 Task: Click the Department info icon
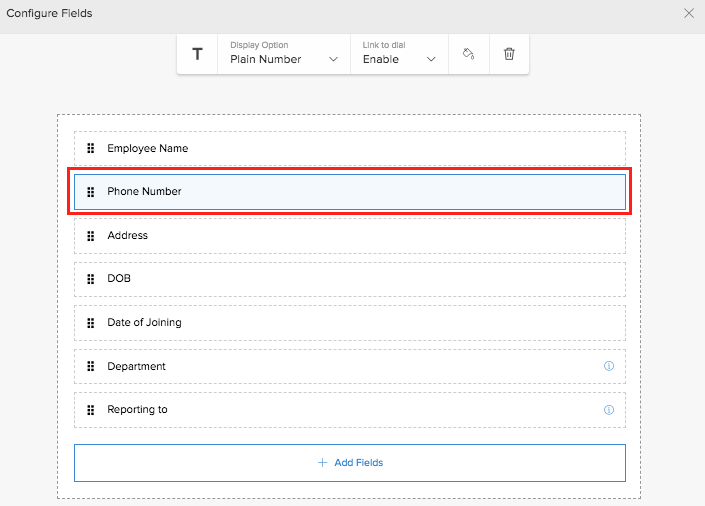pyautogui.click(x=609, y=366)
